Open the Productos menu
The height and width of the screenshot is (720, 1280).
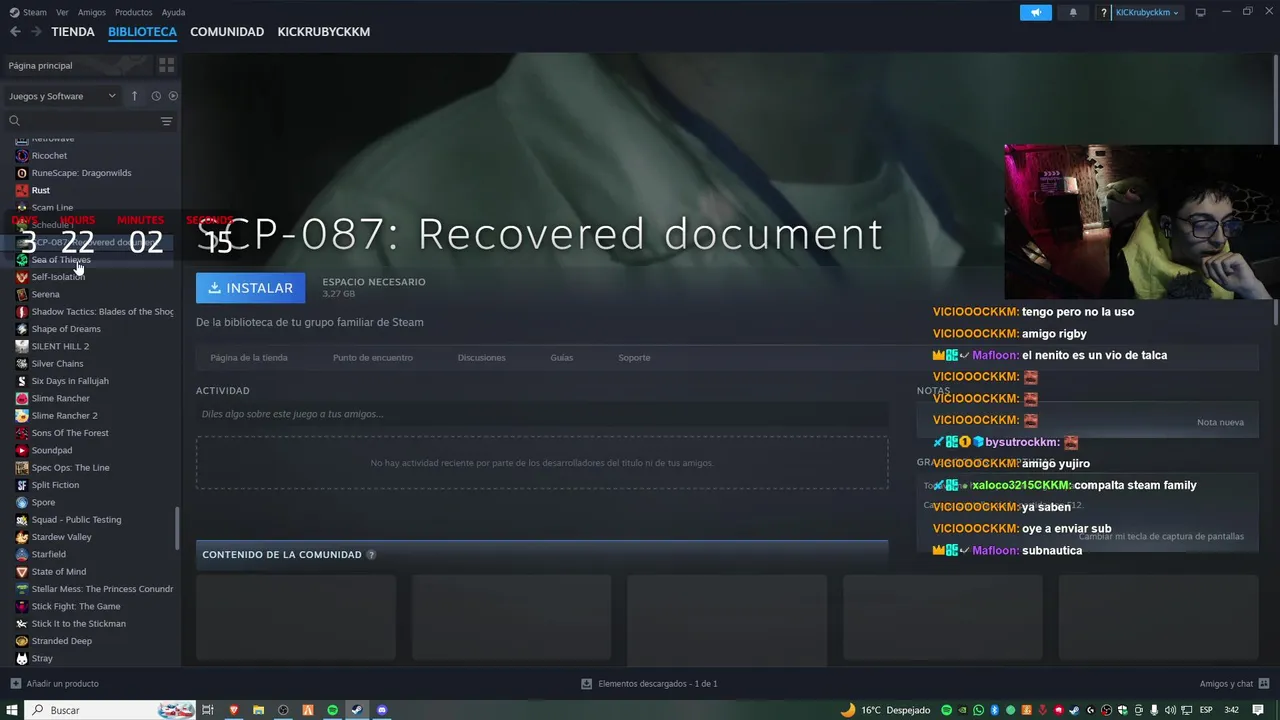[133, 12]
